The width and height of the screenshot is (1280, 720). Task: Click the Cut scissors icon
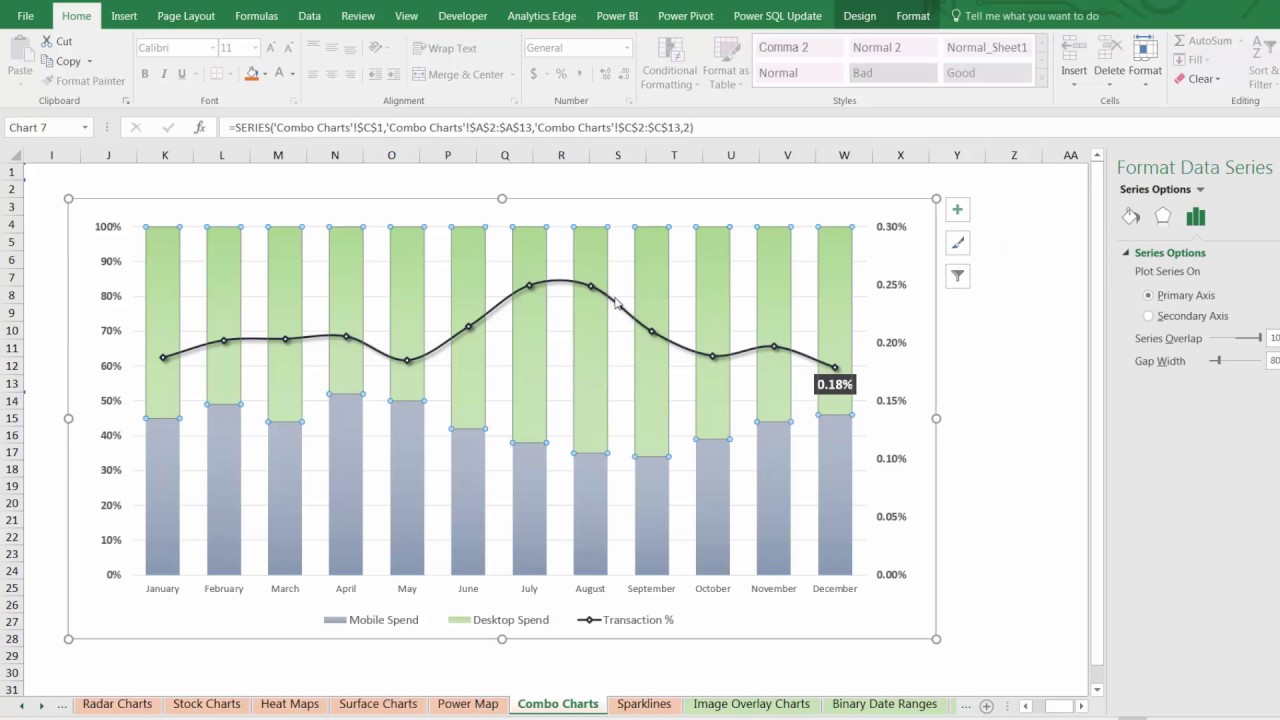click(46, 41)
